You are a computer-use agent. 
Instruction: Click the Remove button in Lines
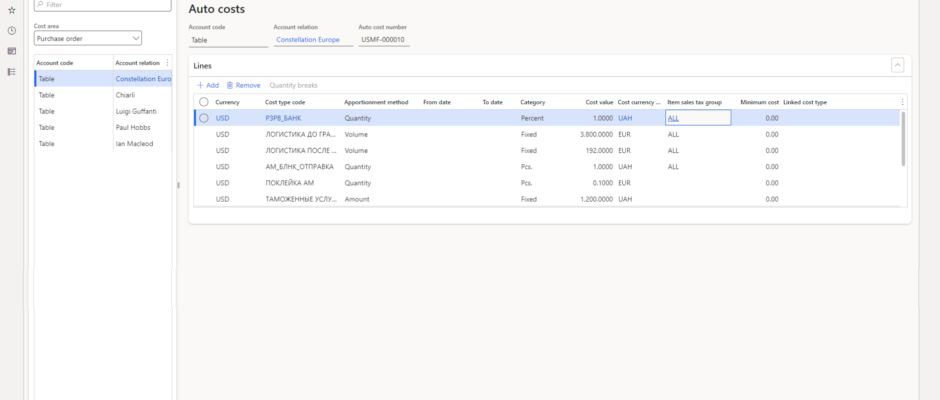tap(243, 85)
